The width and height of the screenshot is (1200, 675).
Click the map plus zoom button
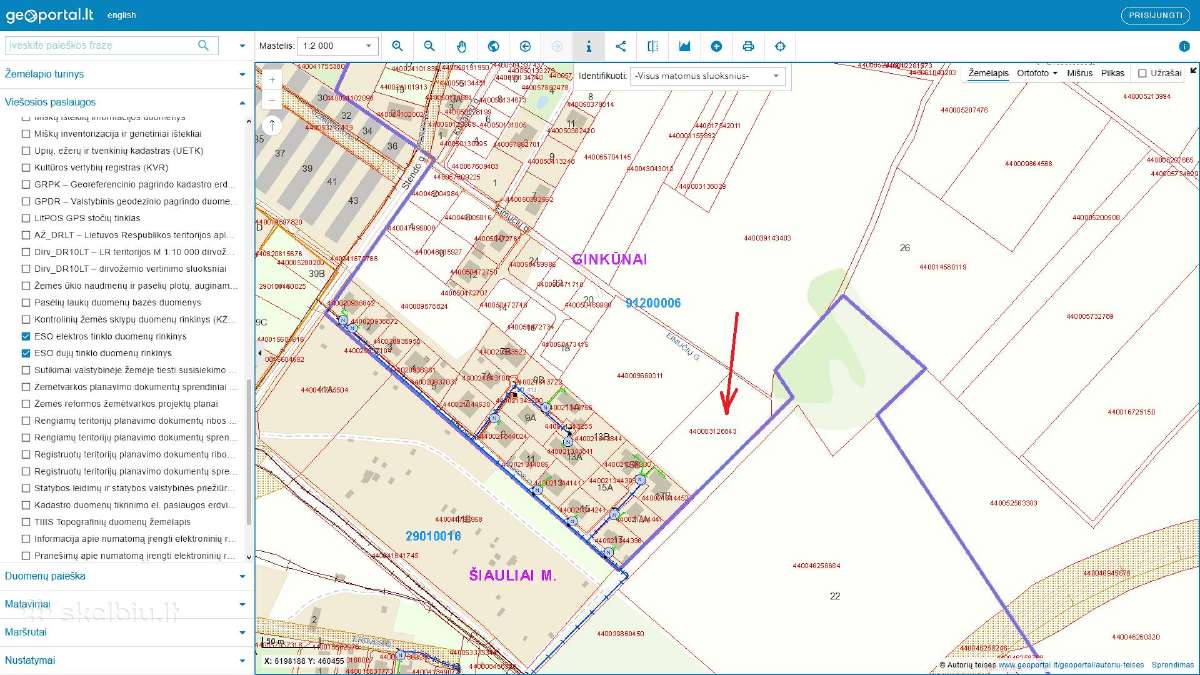coord(272,79)
